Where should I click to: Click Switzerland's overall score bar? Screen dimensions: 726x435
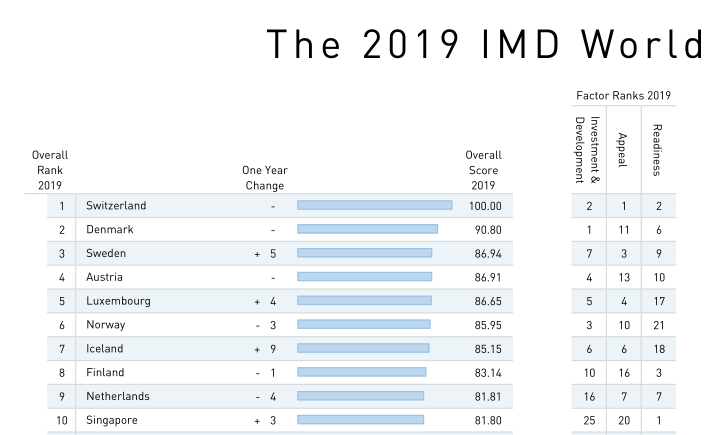pos(374,206)
